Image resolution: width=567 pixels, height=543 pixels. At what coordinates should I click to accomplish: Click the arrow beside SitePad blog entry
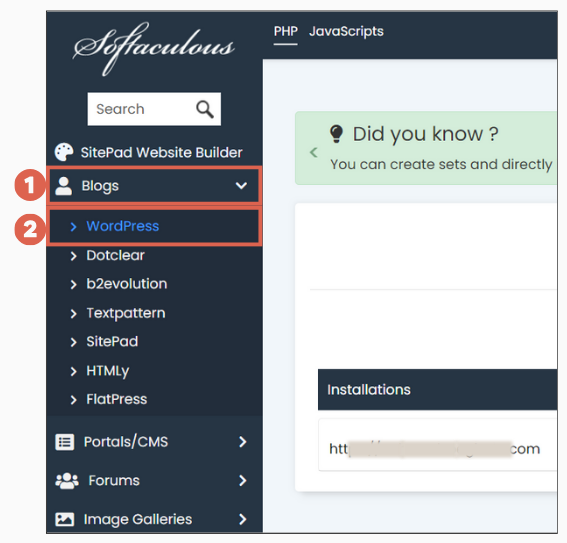pos(73,342)
